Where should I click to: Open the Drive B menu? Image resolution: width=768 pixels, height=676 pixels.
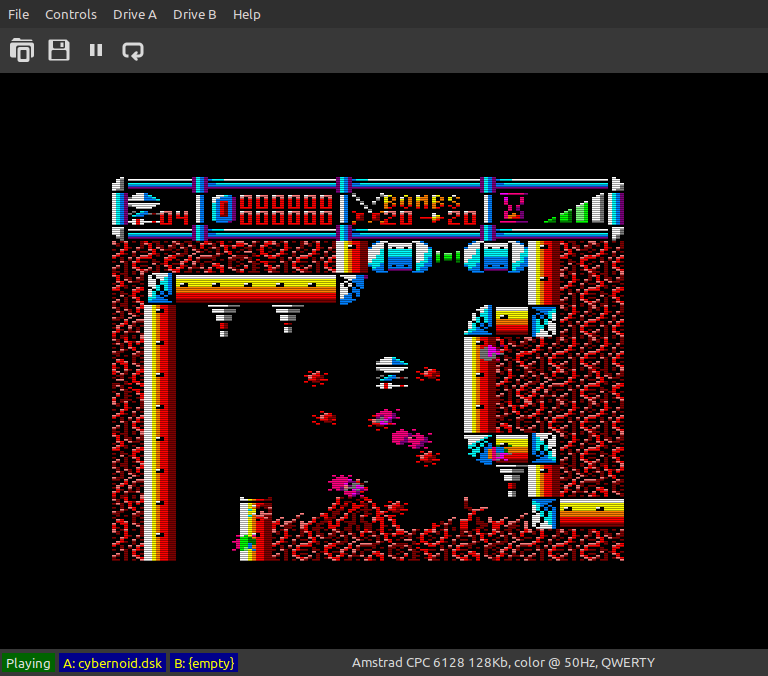click(x=194, y=15)
